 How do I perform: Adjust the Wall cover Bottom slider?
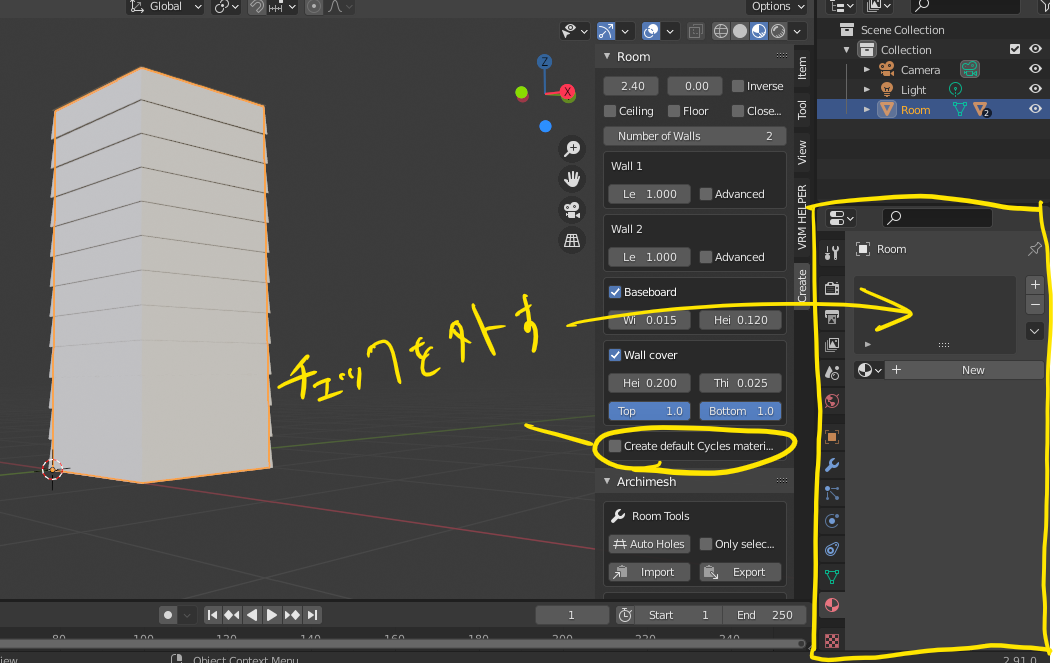pos(740,411)
